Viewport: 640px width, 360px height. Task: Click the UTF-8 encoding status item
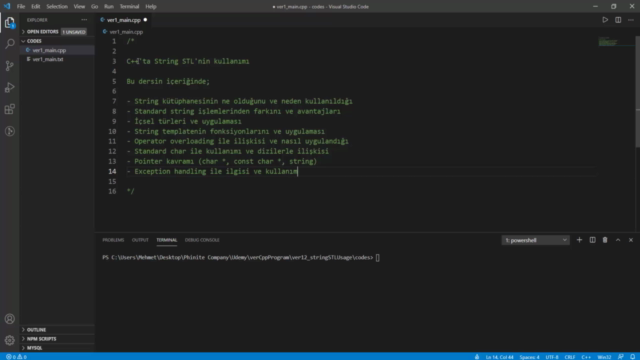click(x=552, y=357)
